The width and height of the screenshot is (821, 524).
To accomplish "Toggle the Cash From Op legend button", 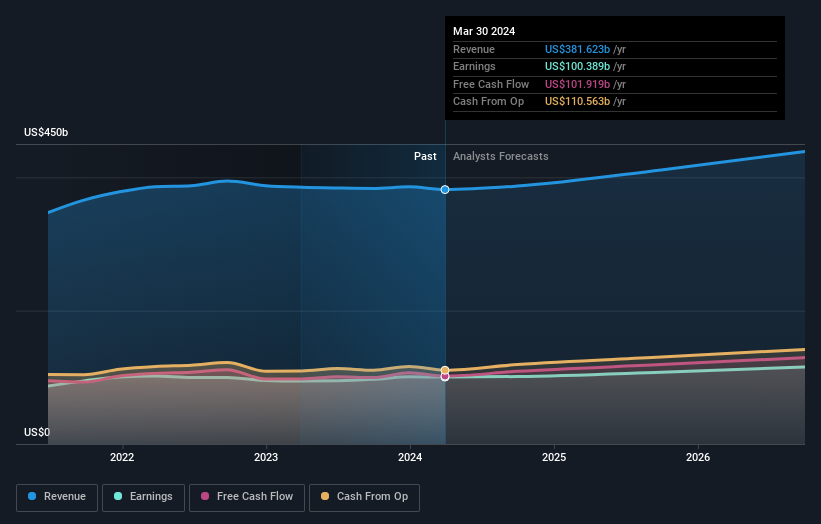I will [364, 497].
